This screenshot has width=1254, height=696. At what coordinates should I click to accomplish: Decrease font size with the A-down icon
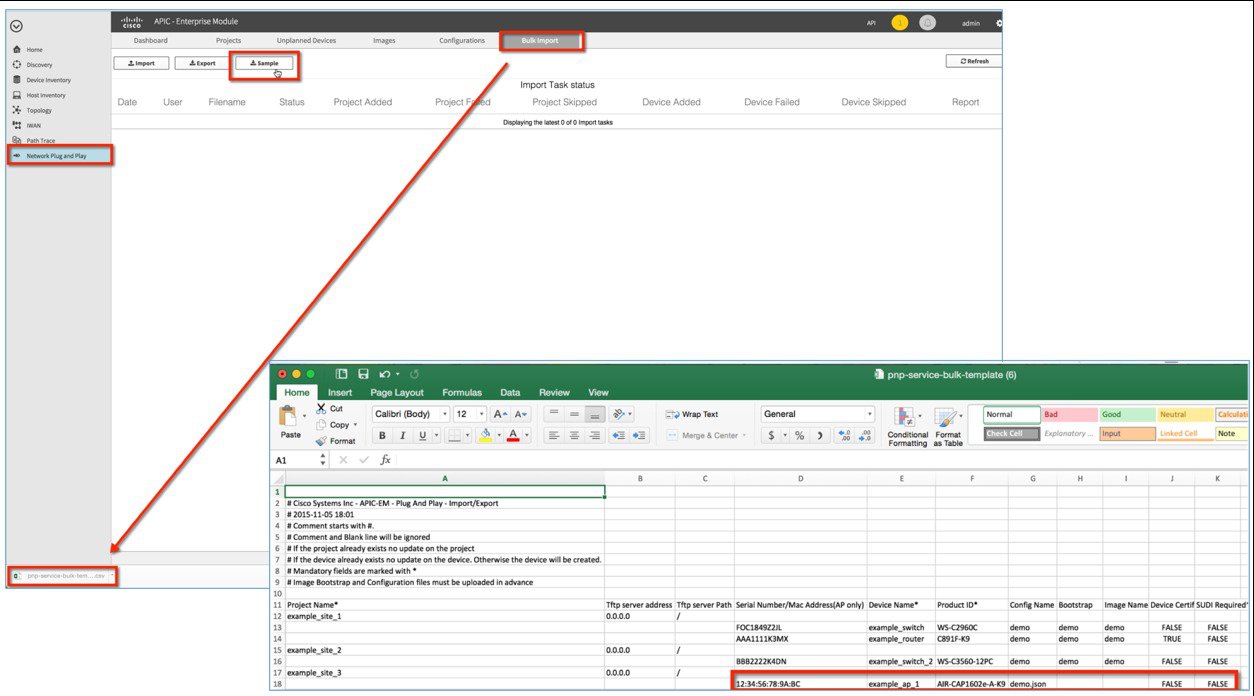520,414
